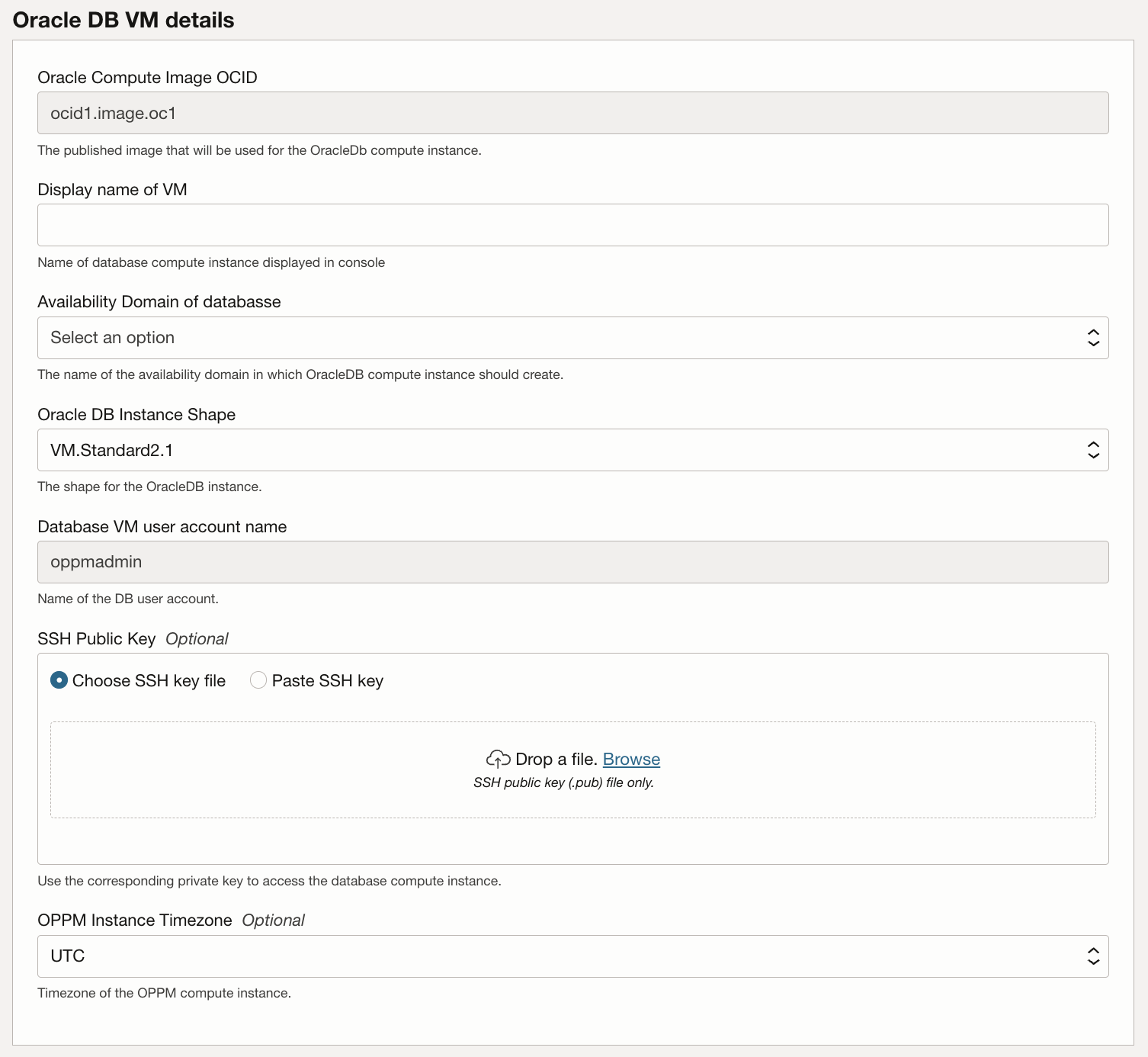Click the UTC value in timezone selector
The image size is (1148, 1057).
[67, 956]
